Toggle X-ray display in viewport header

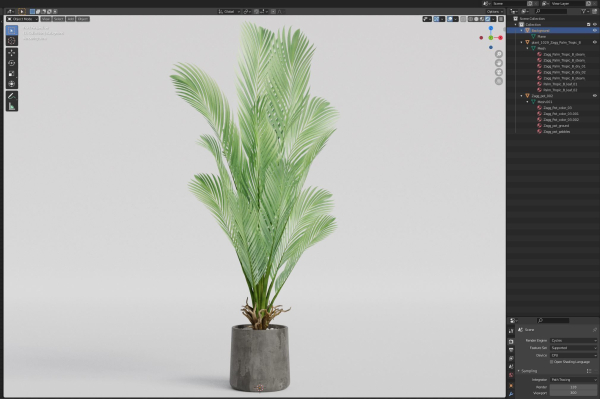pyautogui.click(x=463, y=19)
